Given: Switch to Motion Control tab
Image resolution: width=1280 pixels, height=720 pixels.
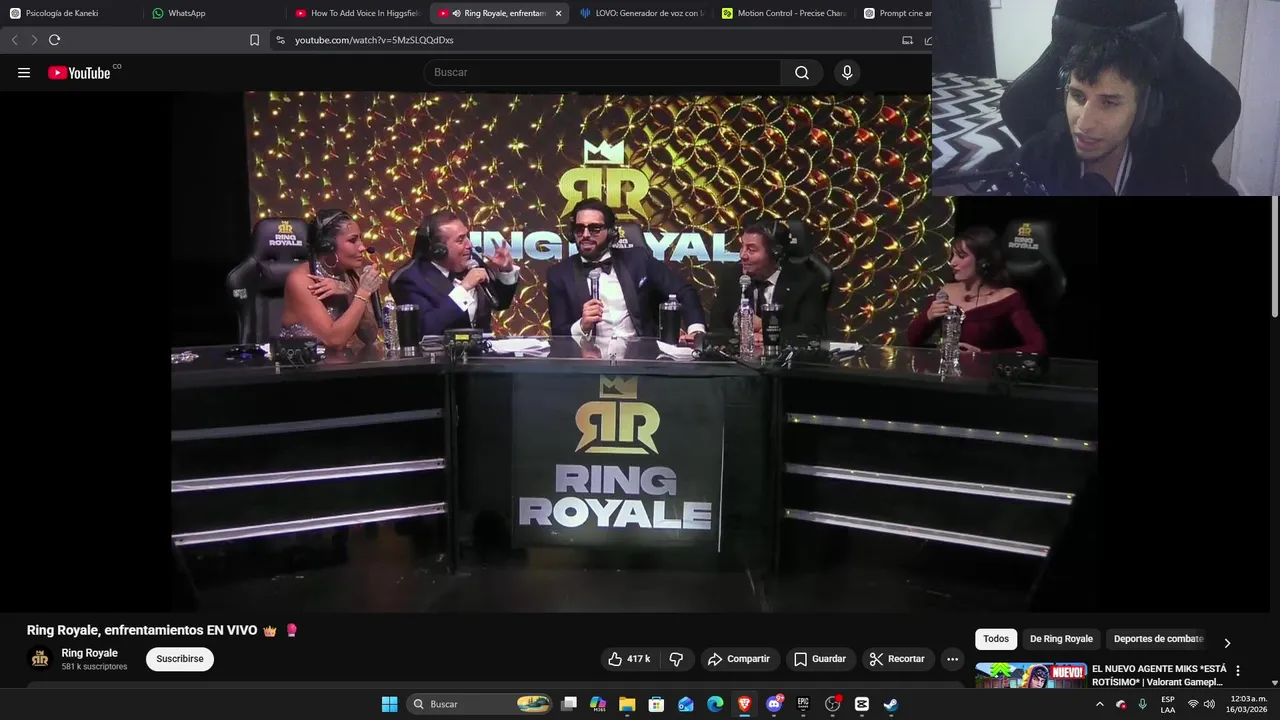Looking at the screenshot, I should [784, 13].
